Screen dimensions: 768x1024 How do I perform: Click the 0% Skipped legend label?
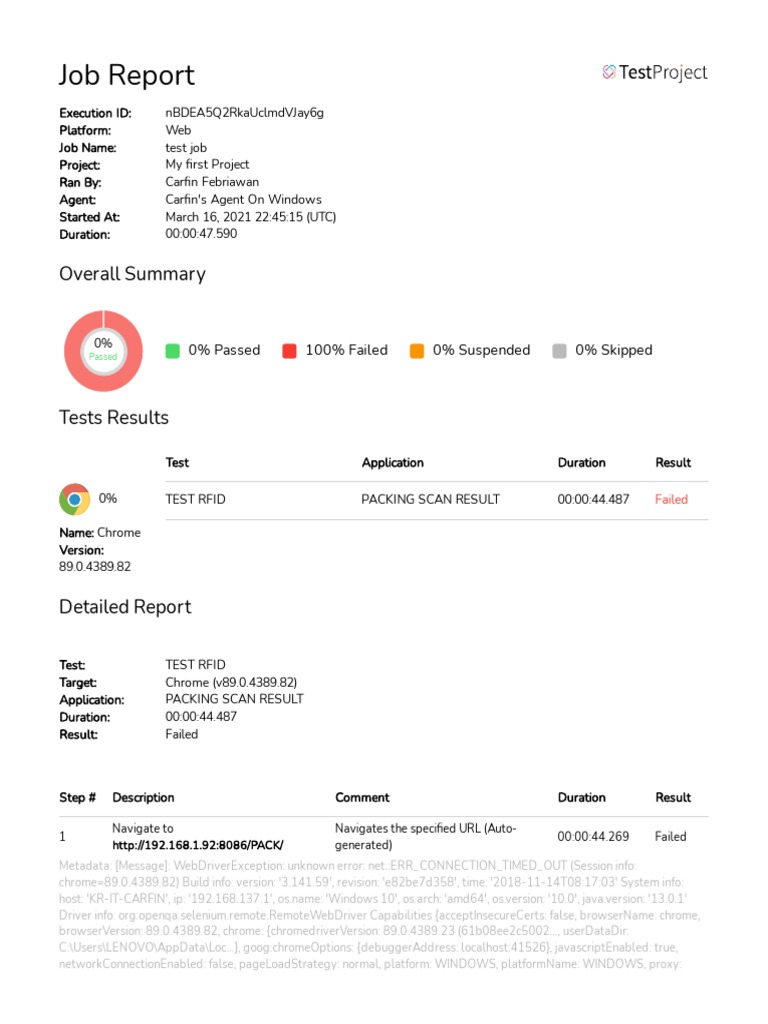pos(613,350)
